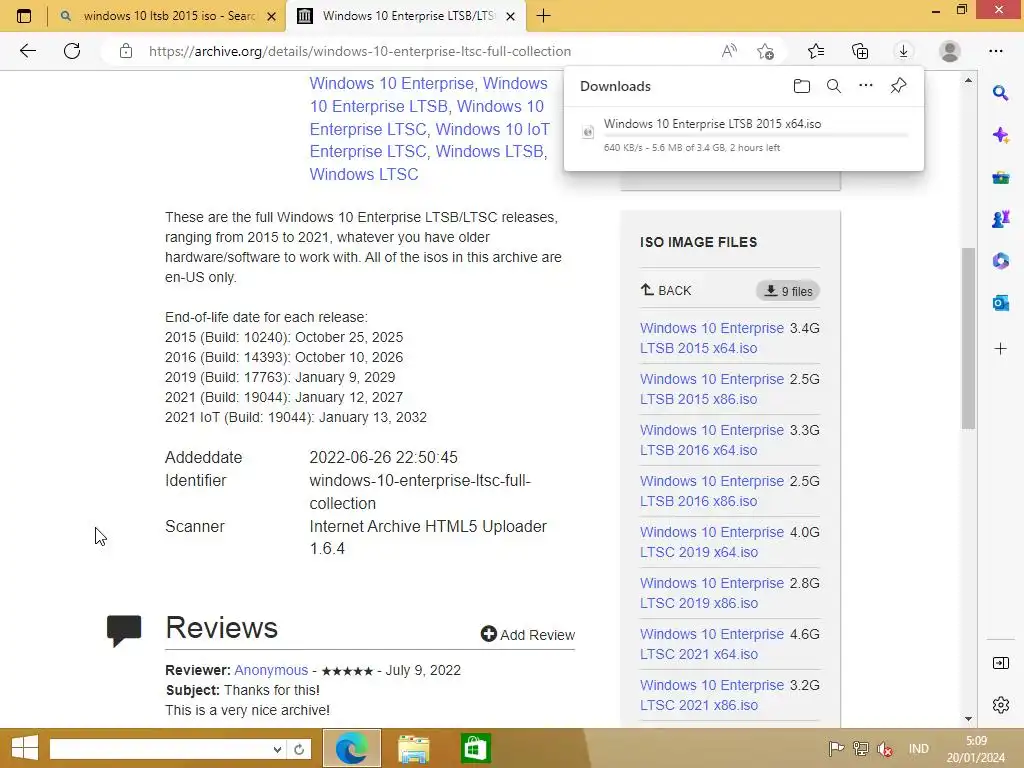Image resolution: width=1024 pixels, height=768 pixels.
Task: Close the Windows 10 Enterprise LTSB tab
Action: 511,16
